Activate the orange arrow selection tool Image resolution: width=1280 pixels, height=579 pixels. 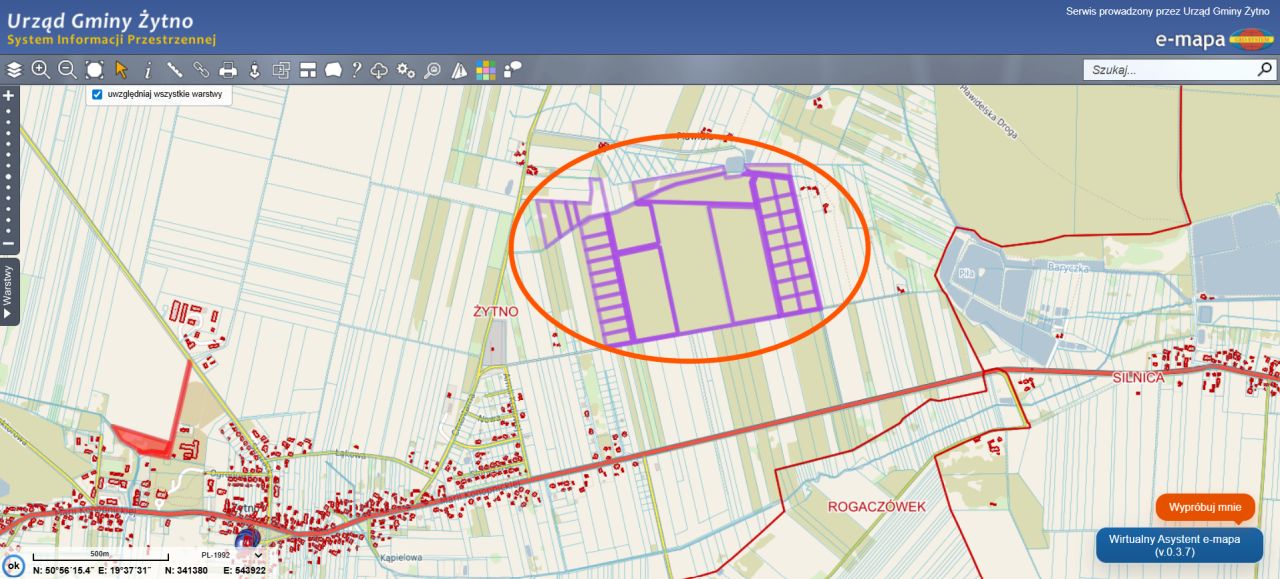point(121,70)
